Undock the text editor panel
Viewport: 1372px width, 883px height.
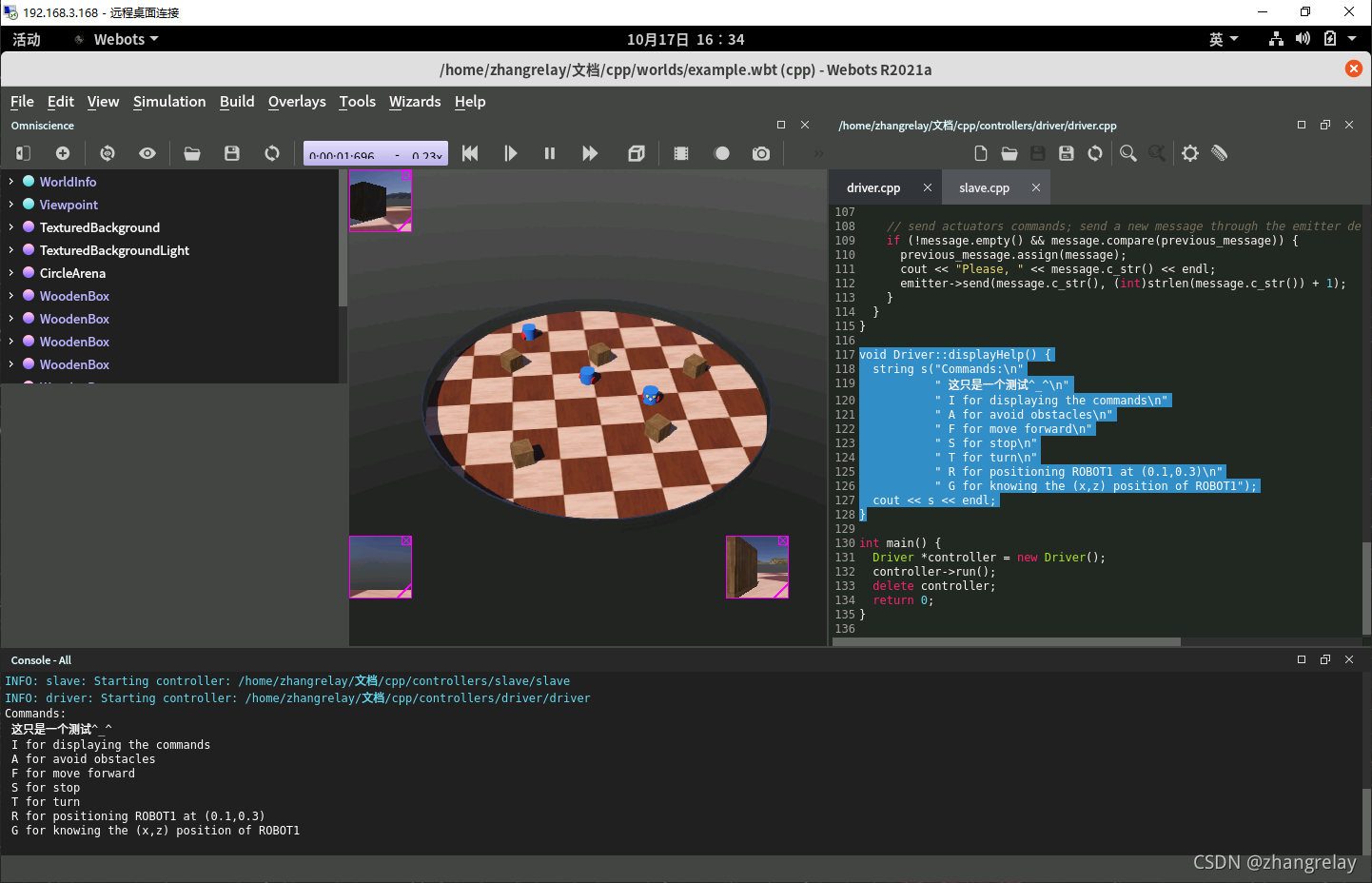click(x=1325, y=125)
